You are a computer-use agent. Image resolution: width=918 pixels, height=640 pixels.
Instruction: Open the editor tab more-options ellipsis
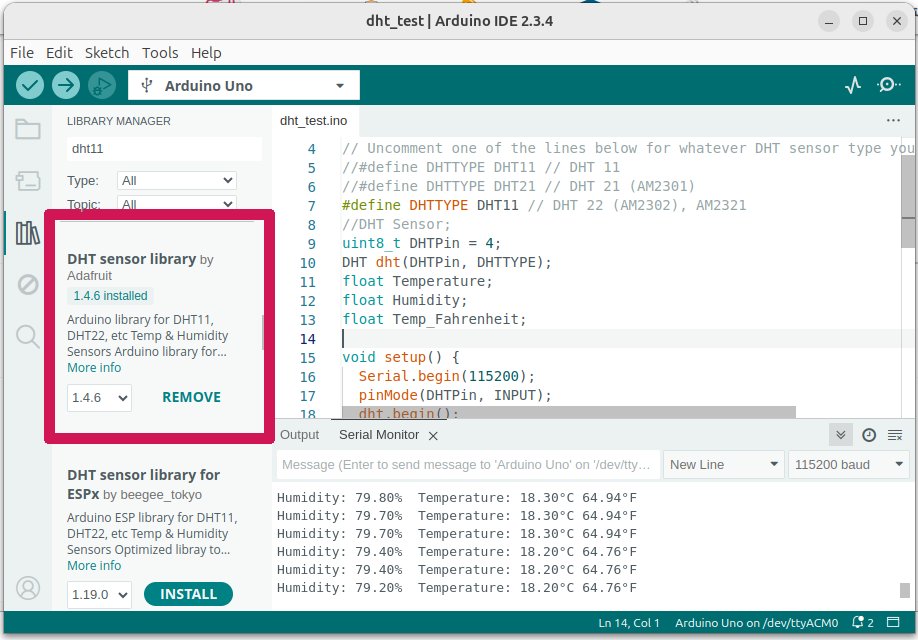click(x=893, y=121)
